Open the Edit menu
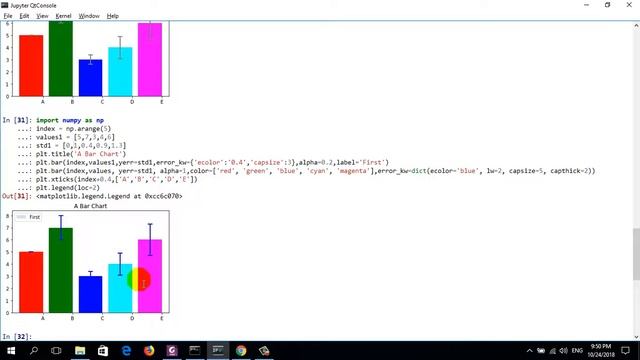 coord(24,16)
